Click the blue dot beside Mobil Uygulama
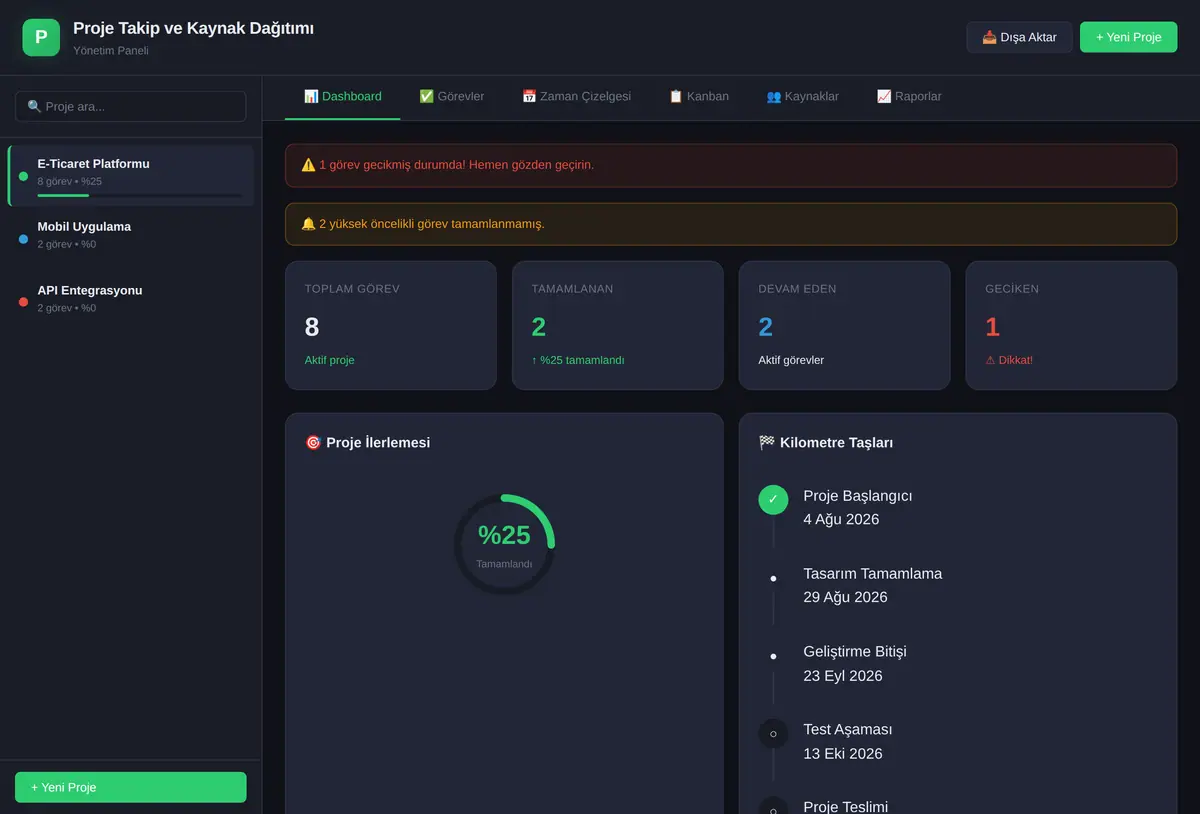 23,239
